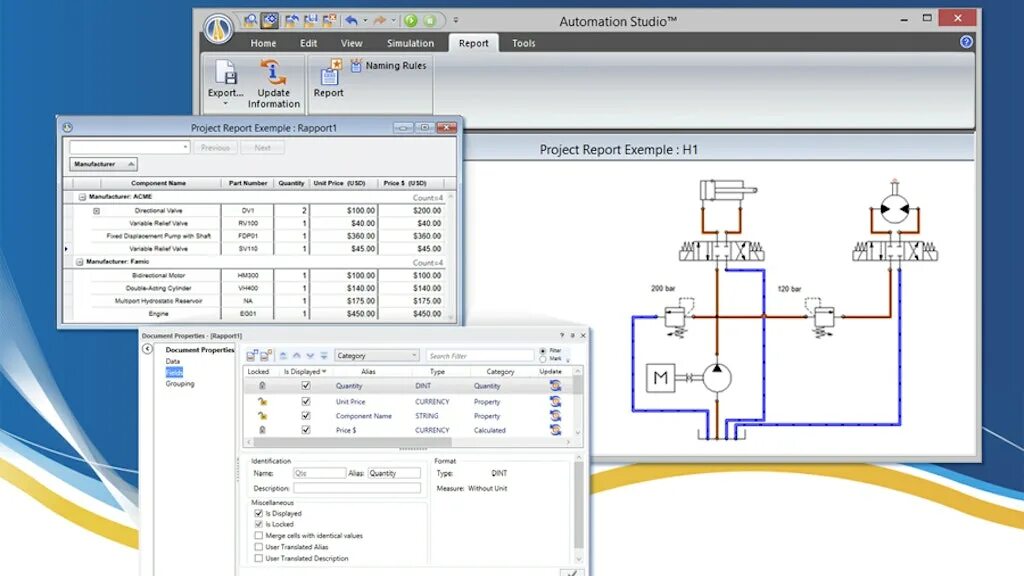Click the Update icon for the Price $ row
This screenshot has width=1024, height=576.
click(555, 430)
